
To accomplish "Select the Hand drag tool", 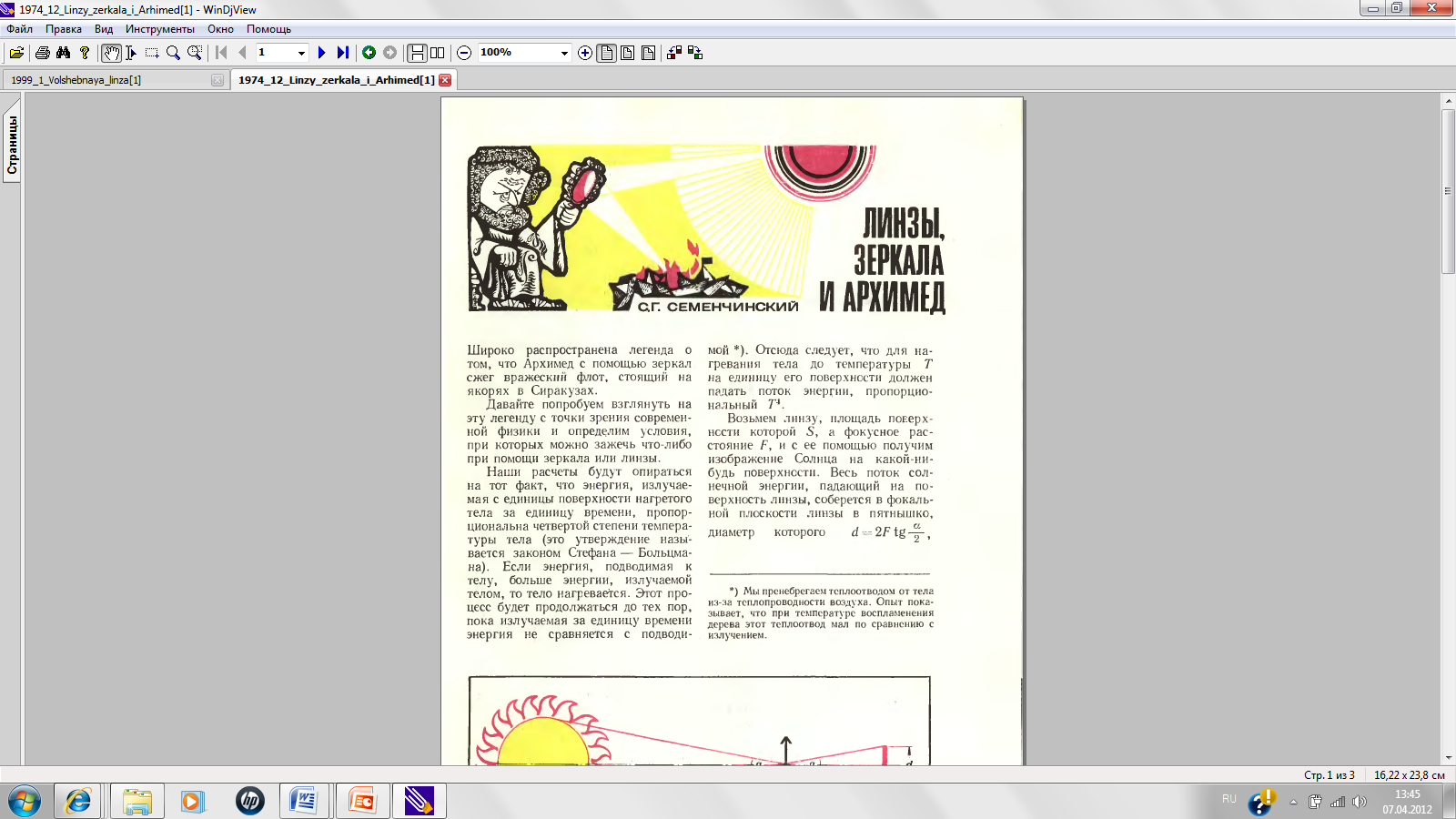I will (x=111, y=53).
